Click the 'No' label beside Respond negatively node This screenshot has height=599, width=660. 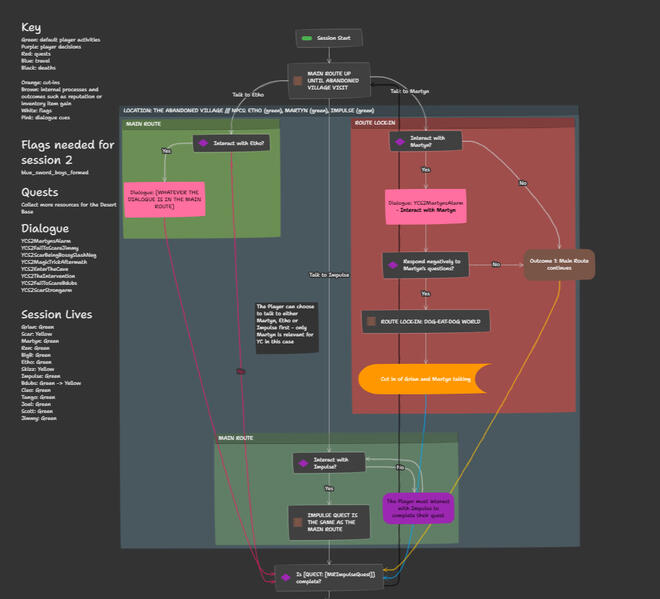click(496, 264)
